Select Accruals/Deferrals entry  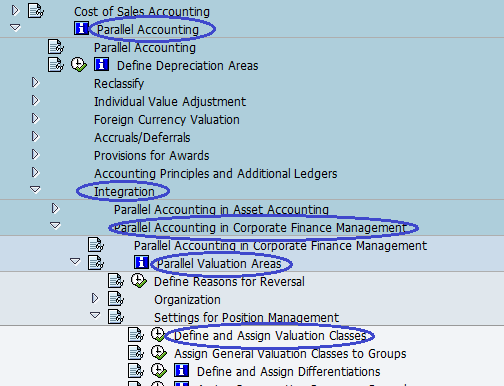(x=142, y=138)
